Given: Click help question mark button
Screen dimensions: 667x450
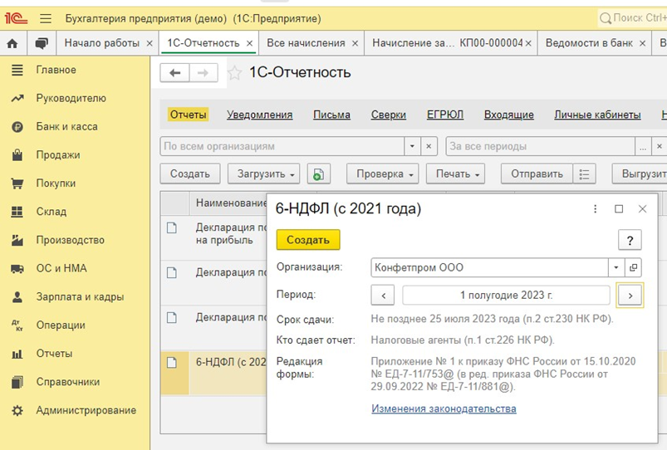Looking at the screenshot, I should (x=630, y=241).
